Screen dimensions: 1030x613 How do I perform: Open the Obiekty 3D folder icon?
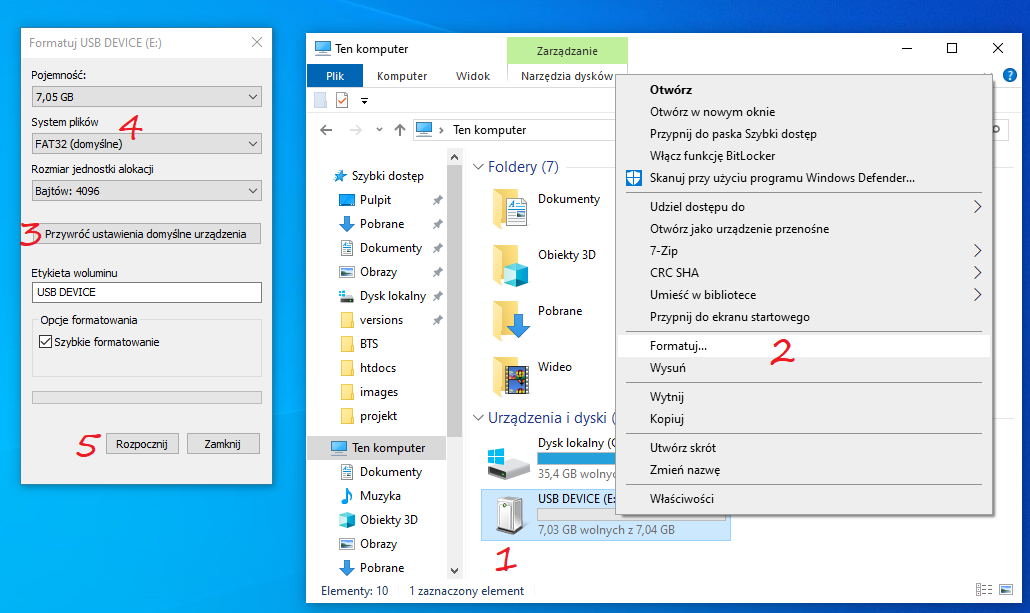[x=510, y=265]
